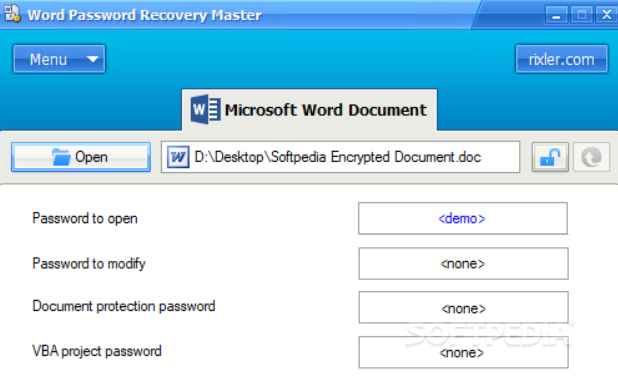The width and height of the screenshot is (618, 376).
Task: Click the <demo> value of Password to open
Action: tap(463, 218)
